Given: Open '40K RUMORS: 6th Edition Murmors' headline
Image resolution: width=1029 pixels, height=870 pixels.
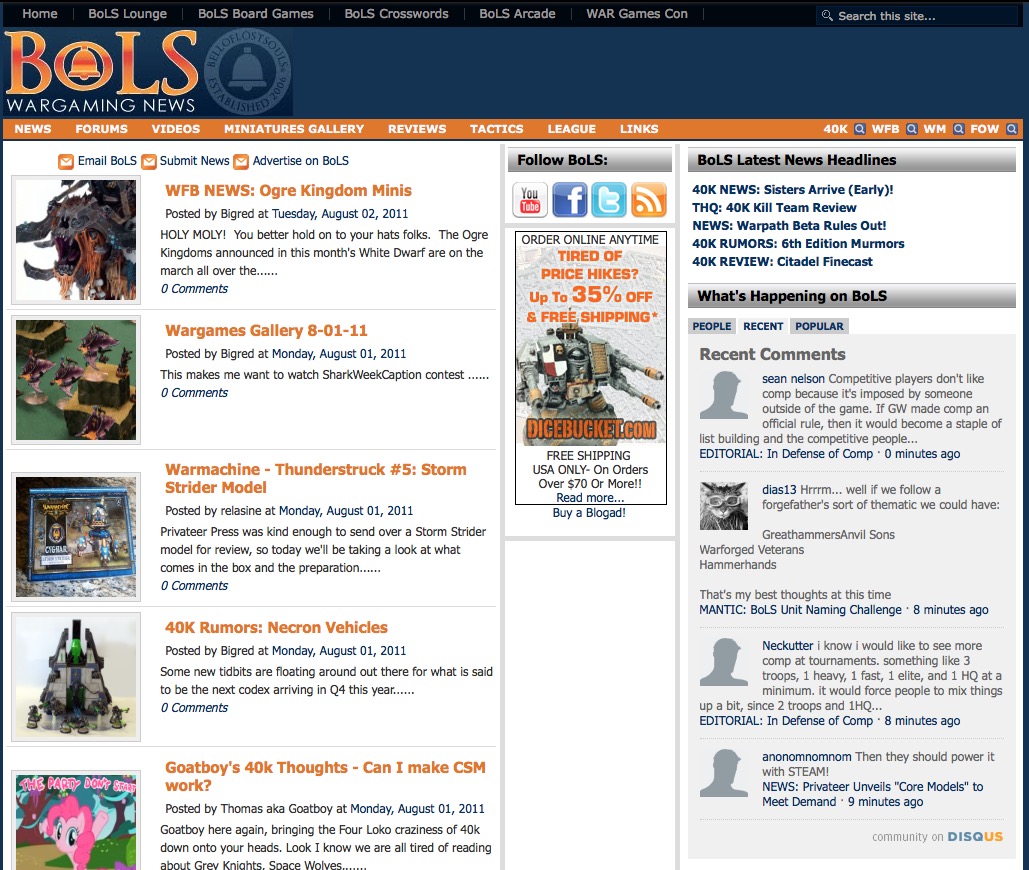Looking at the screenshot, I should pyautogui.click(x=798, y=243).
